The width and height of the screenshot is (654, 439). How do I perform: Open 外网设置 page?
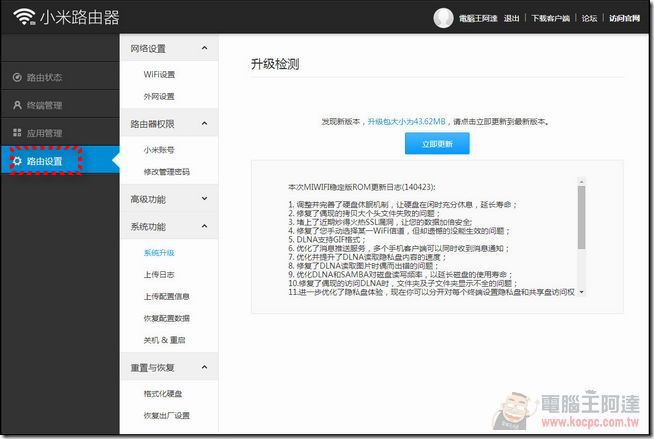click(x=159, y=96)
